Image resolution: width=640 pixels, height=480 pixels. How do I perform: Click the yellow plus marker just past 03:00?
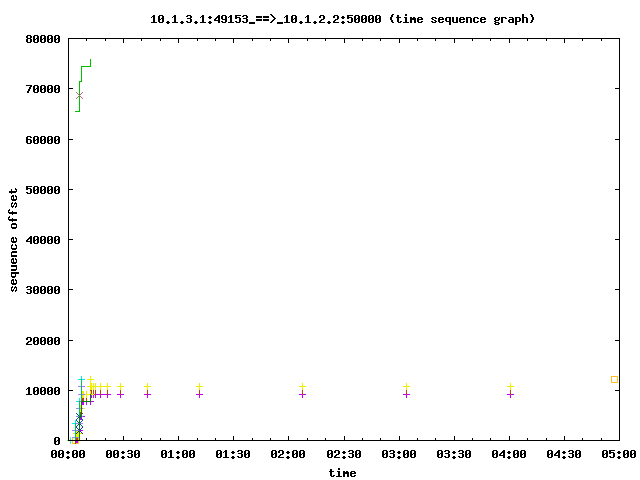(x=406, y=386)
